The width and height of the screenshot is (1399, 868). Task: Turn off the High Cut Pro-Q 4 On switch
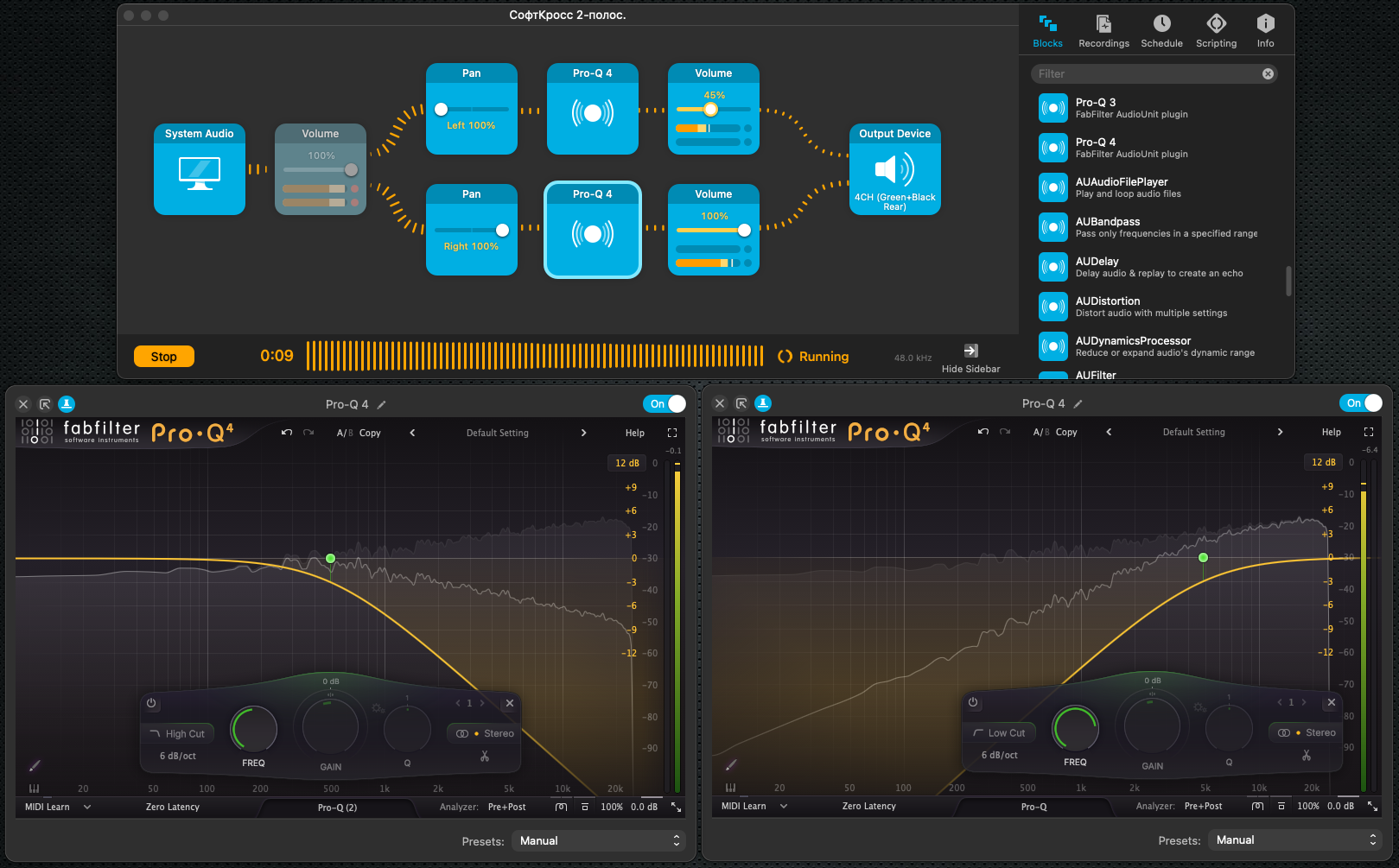[x=665, y=403]
